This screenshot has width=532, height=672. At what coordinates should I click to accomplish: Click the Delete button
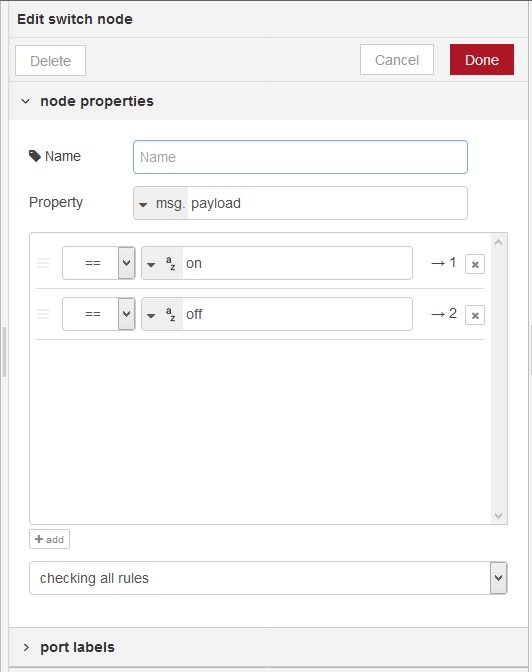tap(51, 60)
